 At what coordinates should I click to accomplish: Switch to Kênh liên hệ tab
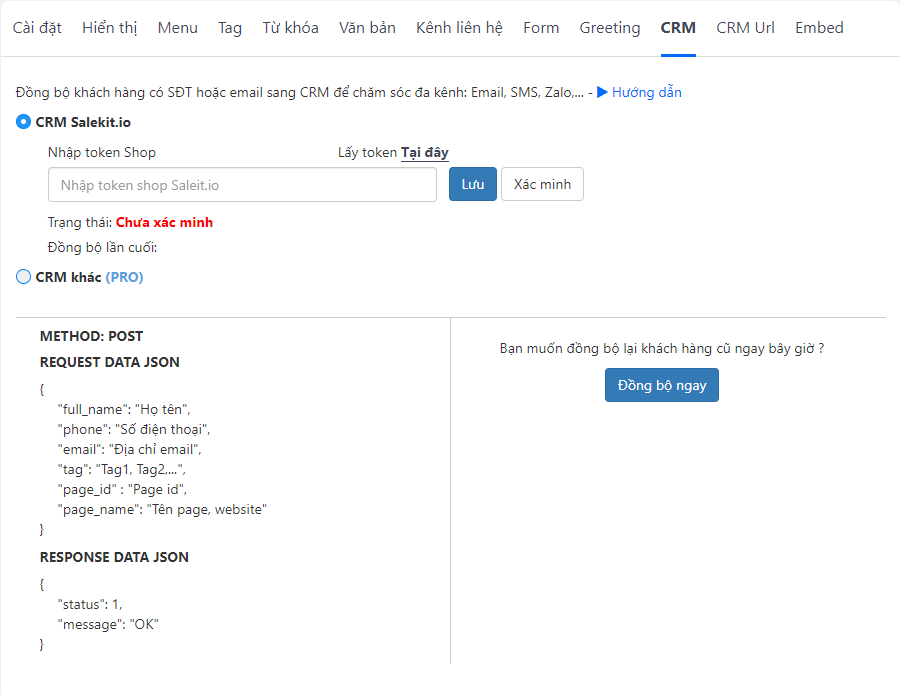pos(459,28)
